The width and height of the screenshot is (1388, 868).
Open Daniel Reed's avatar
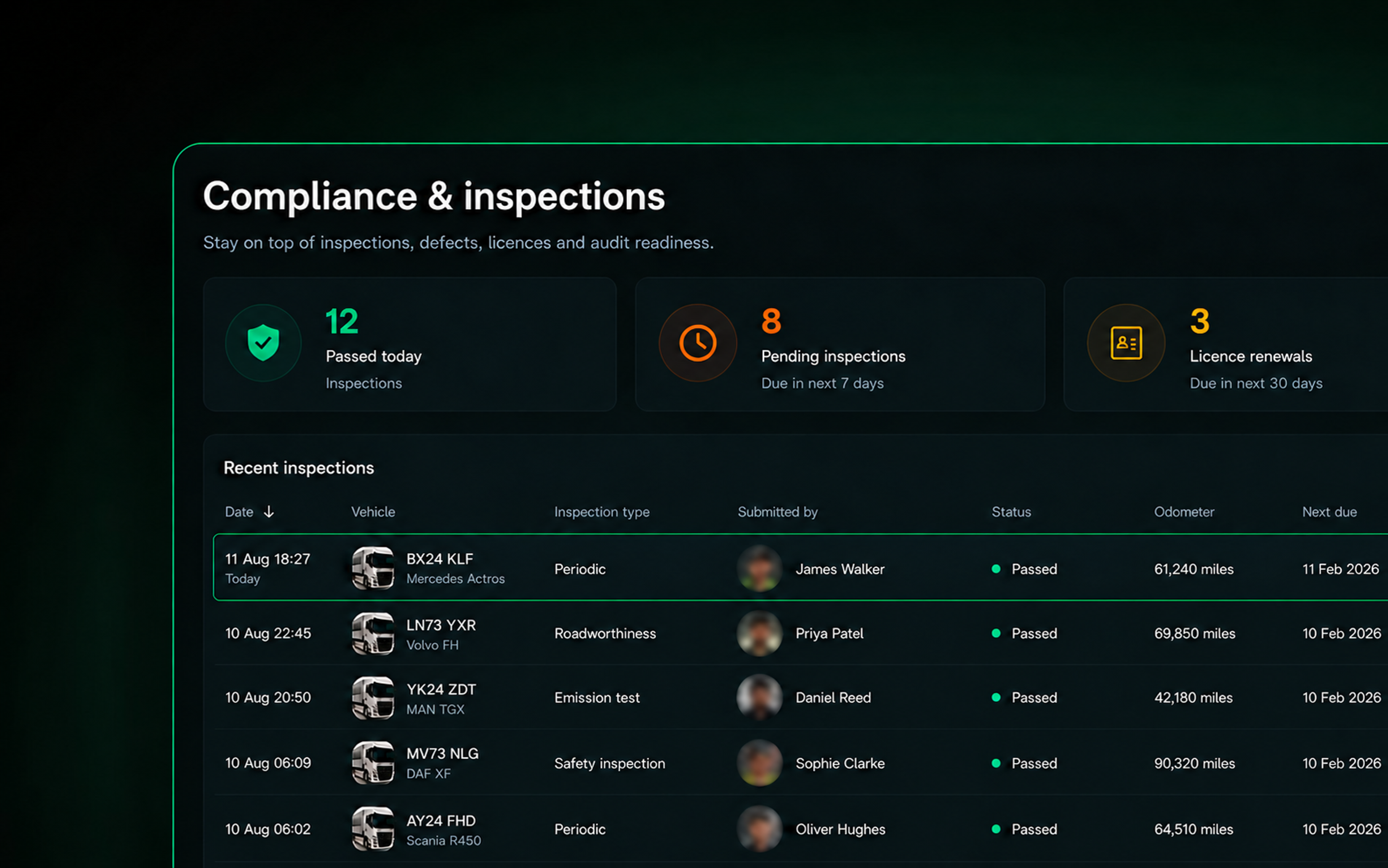[759, 697]
